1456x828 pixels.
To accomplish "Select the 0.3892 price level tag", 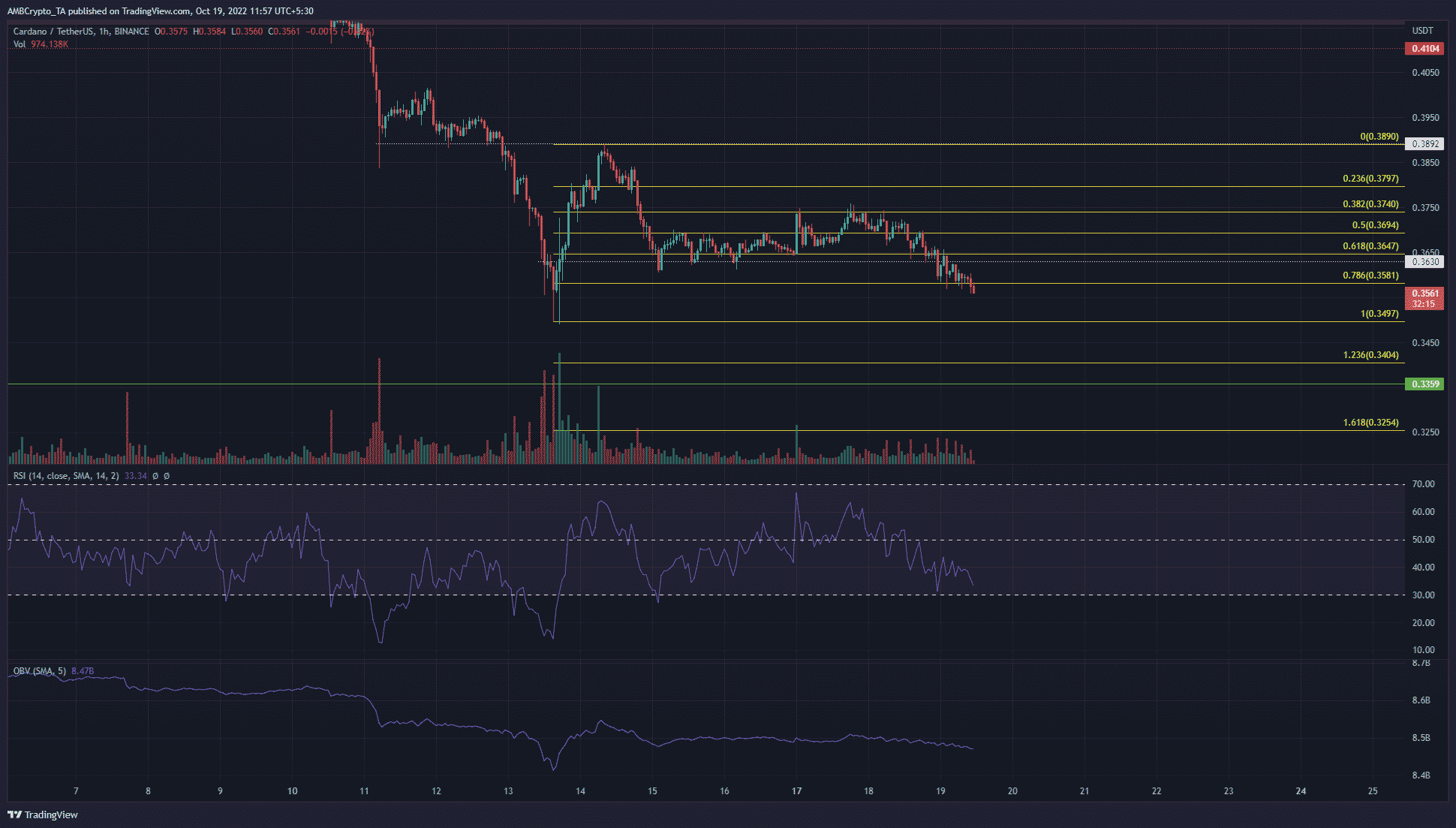I will click(1425, 144).
